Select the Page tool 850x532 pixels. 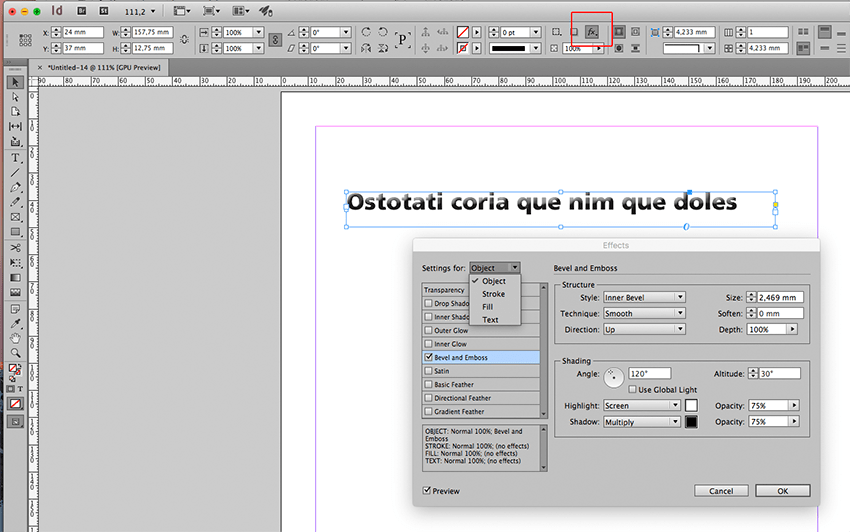click(15, 112)
